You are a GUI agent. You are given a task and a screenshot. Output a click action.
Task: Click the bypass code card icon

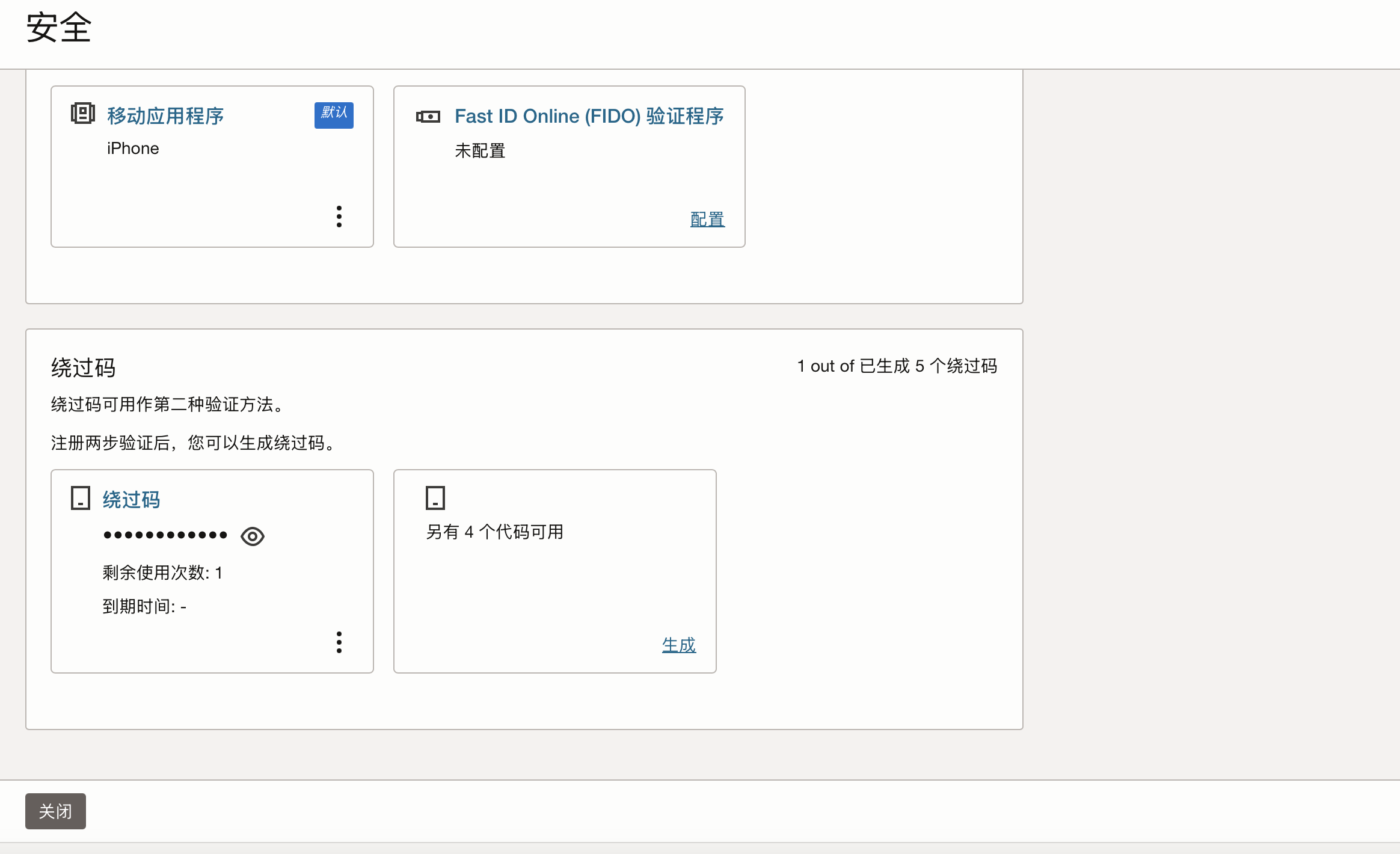(x=81, y=499)
